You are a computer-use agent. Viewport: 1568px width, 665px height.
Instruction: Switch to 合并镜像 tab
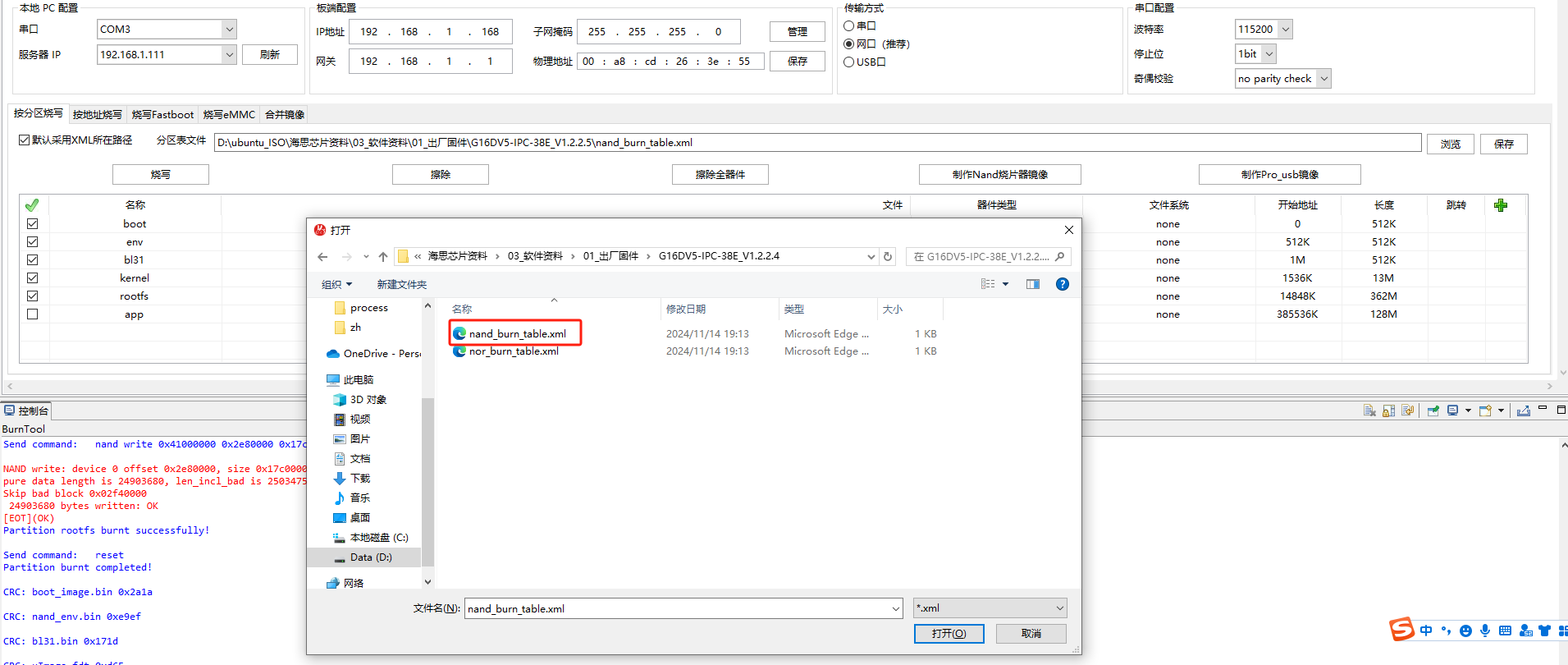click(285, 115)
